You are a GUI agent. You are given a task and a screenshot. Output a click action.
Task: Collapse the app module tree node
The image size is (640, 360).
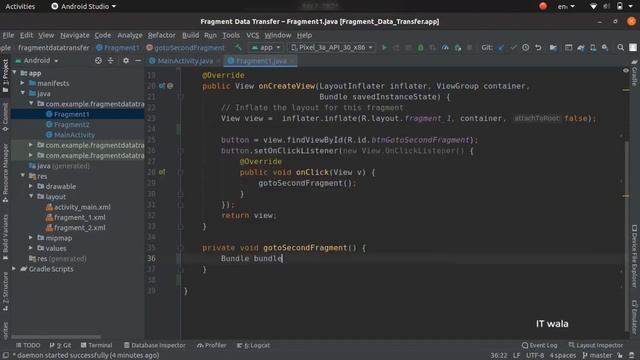[15, 73]
